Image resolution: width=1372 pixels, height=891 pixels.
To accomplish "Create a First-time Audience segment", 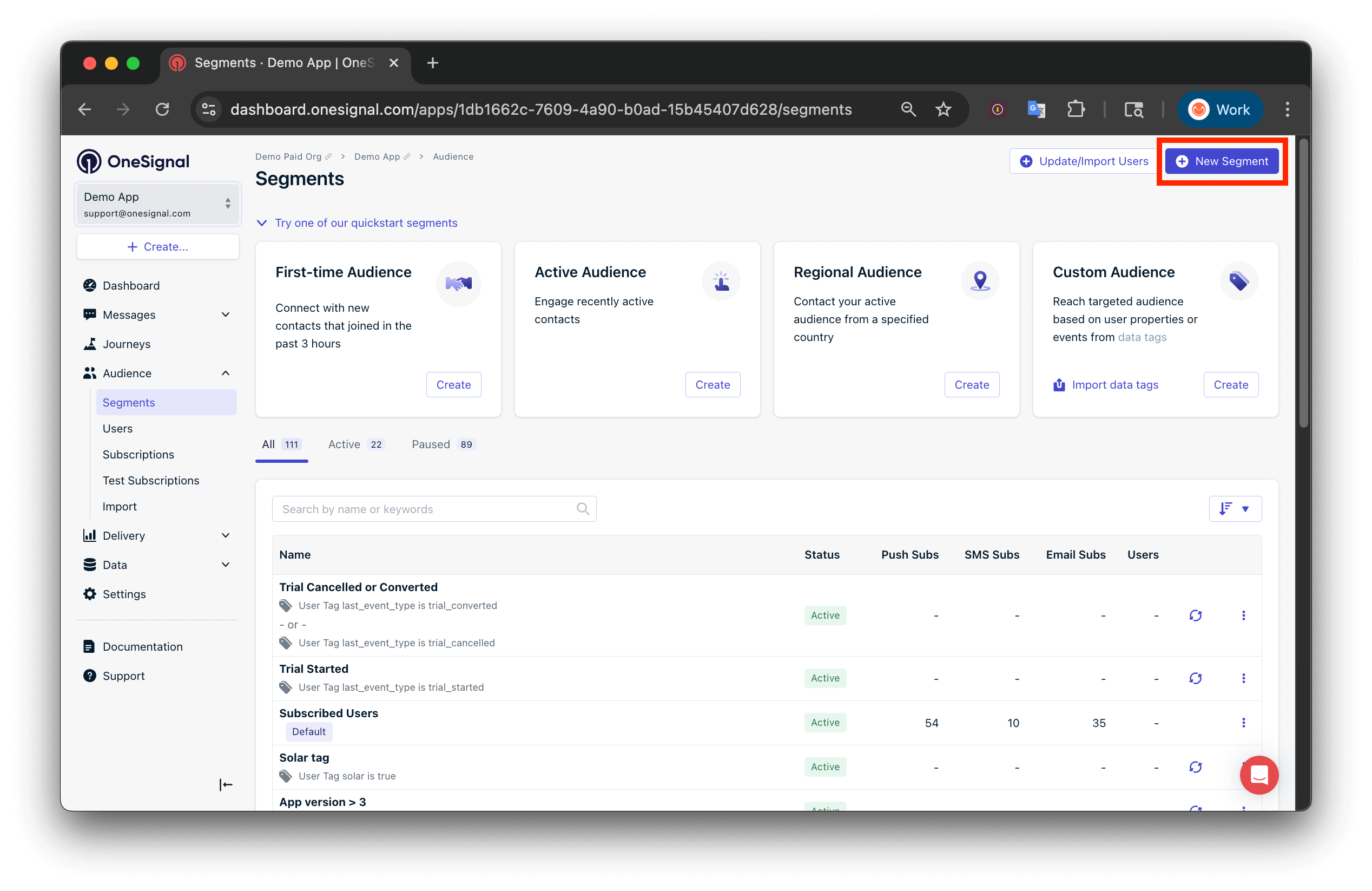I will click(x=453, y=385).
